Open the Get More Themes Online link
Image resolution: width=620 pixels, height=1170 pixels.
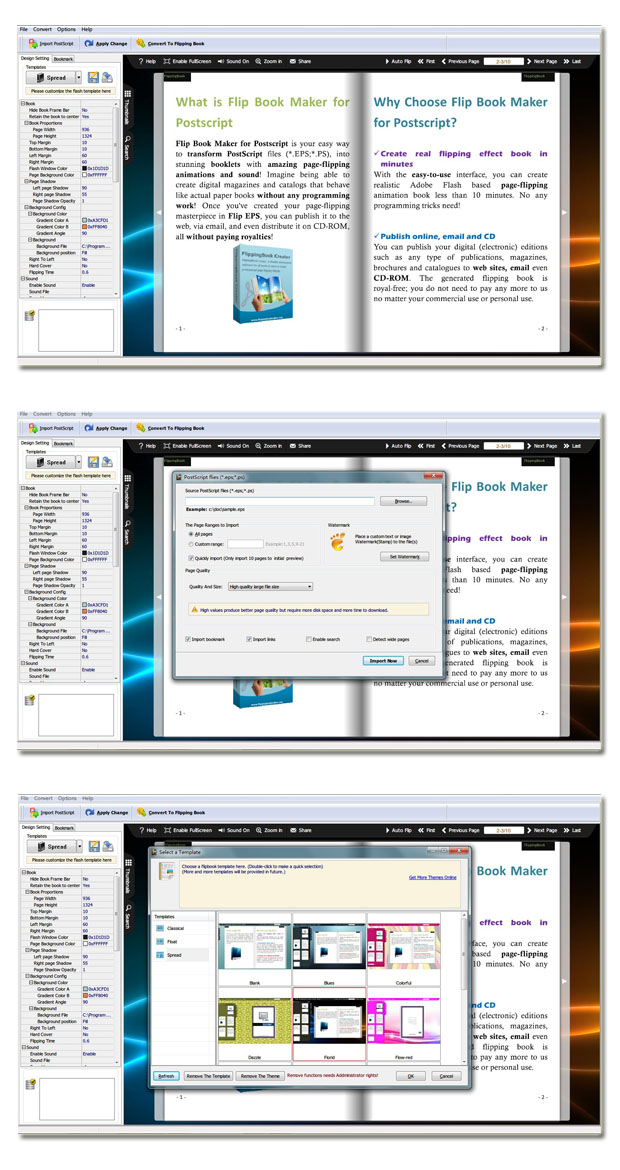coord(432,877)
